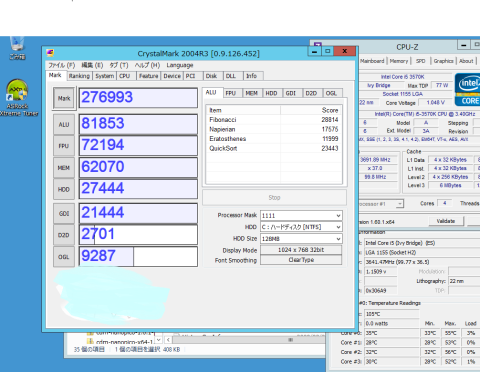The width and height of the screenshot is (480, 372).
Task: Open SPD tab in CPU-Z
Action: tap(421, 61)
